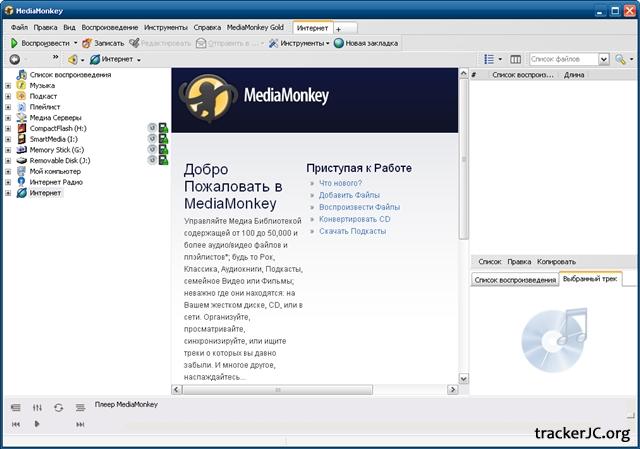Open the Инструменты menu
The width and height of the screenshot is (640, 449).
click(x=163, y=27)
